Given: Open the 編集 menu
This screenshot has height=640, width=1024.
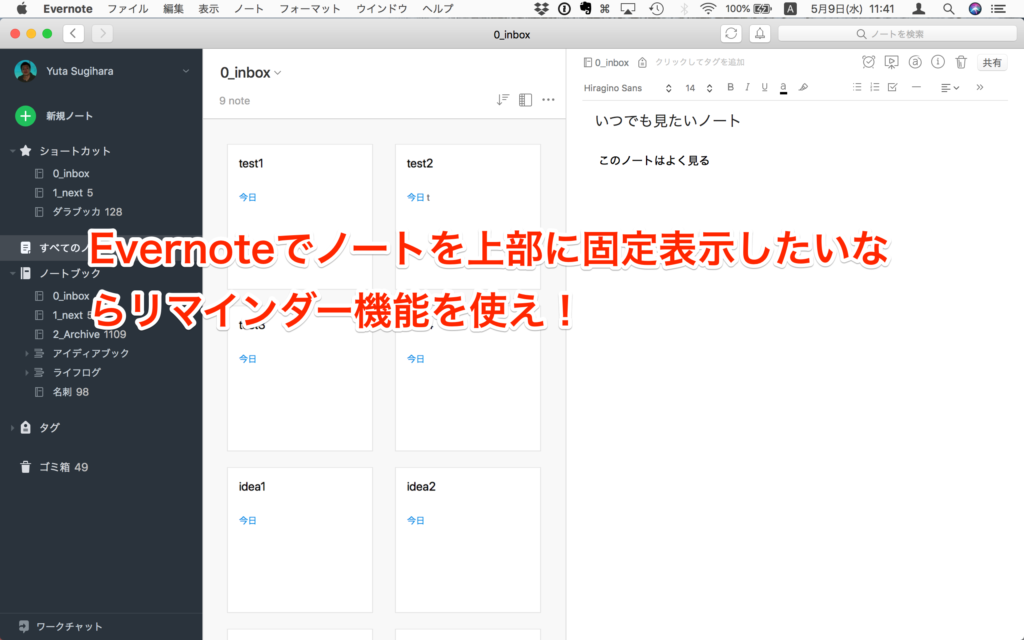Looking at the screenshot, I should point(173,8).
